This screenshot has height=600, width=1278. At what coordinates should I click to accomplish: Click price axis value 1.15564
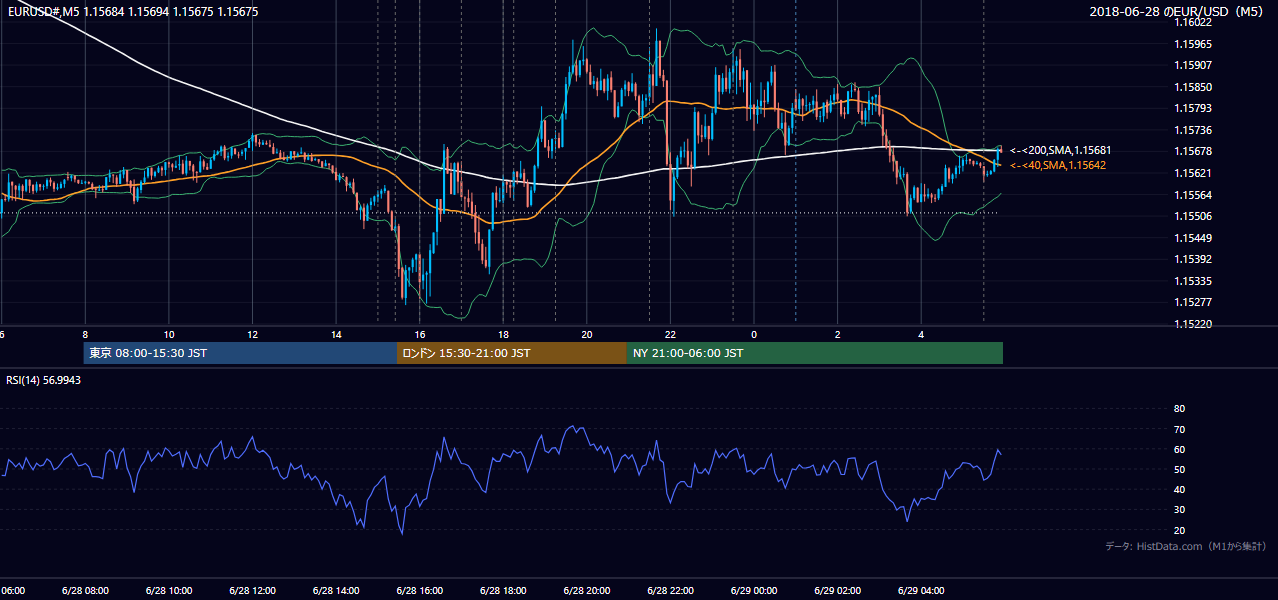tap(1194, 195)
